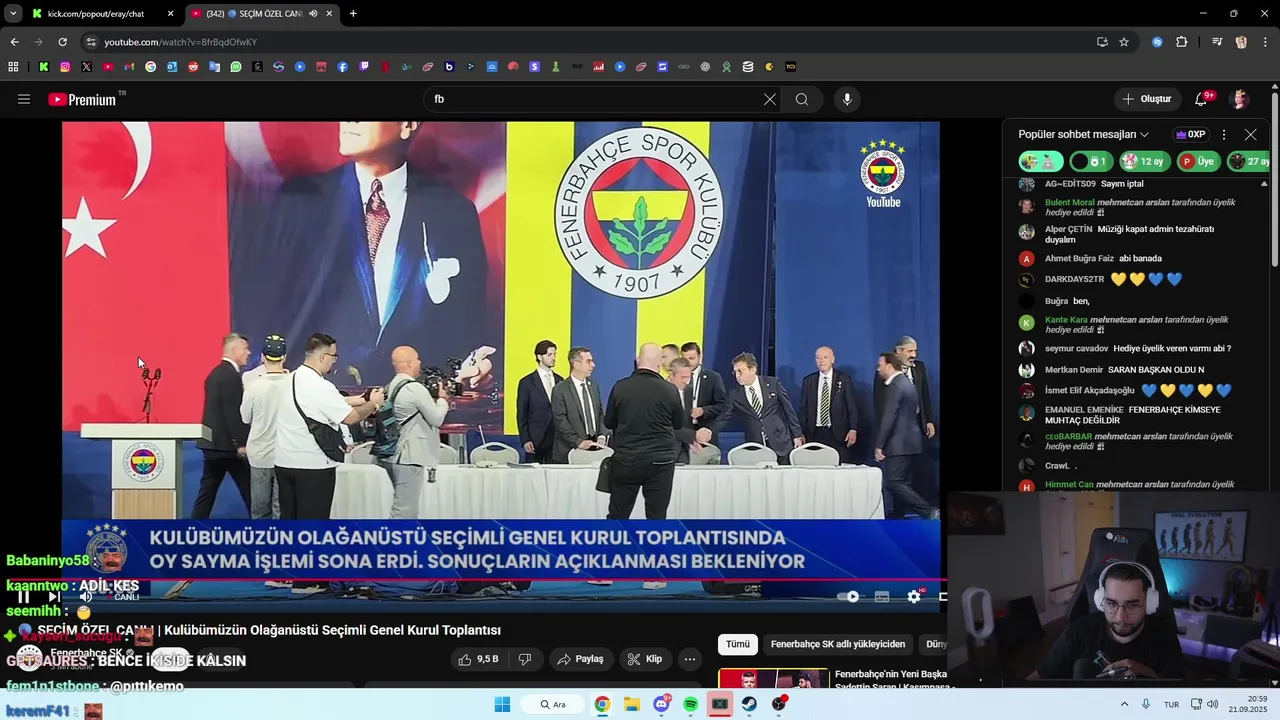Open the Kick bookmark
1280x720 pixels.
point(44,67)
